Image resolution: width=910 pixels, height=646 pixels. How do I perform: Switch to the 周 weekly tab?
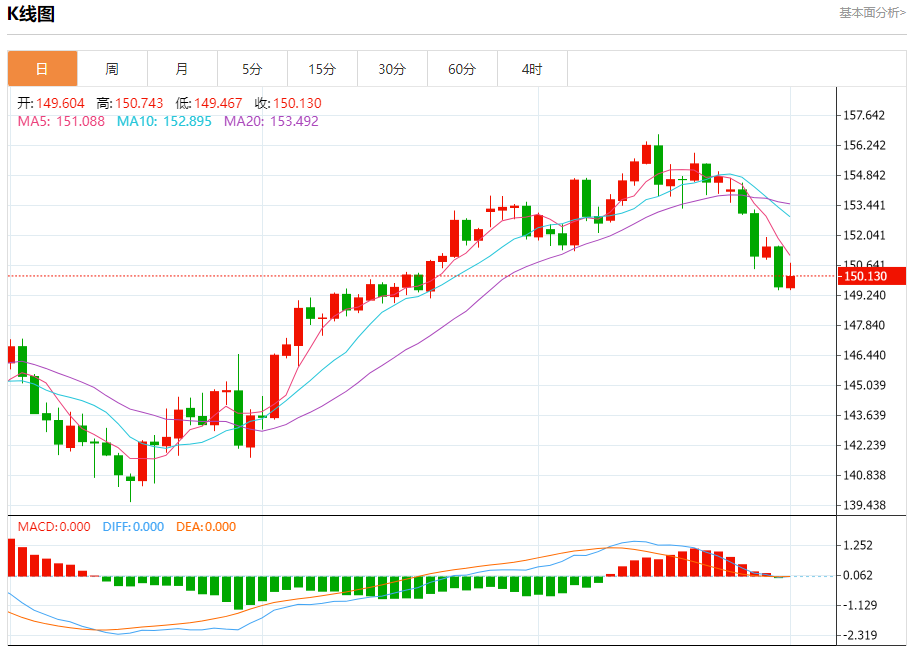[x=112, y=69]
